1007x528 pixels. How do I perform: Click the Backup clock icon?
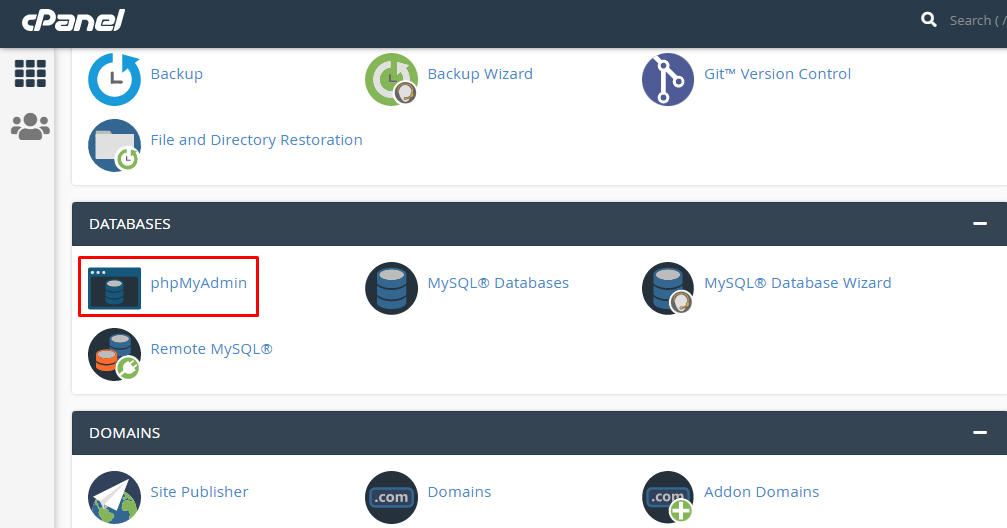114,78
